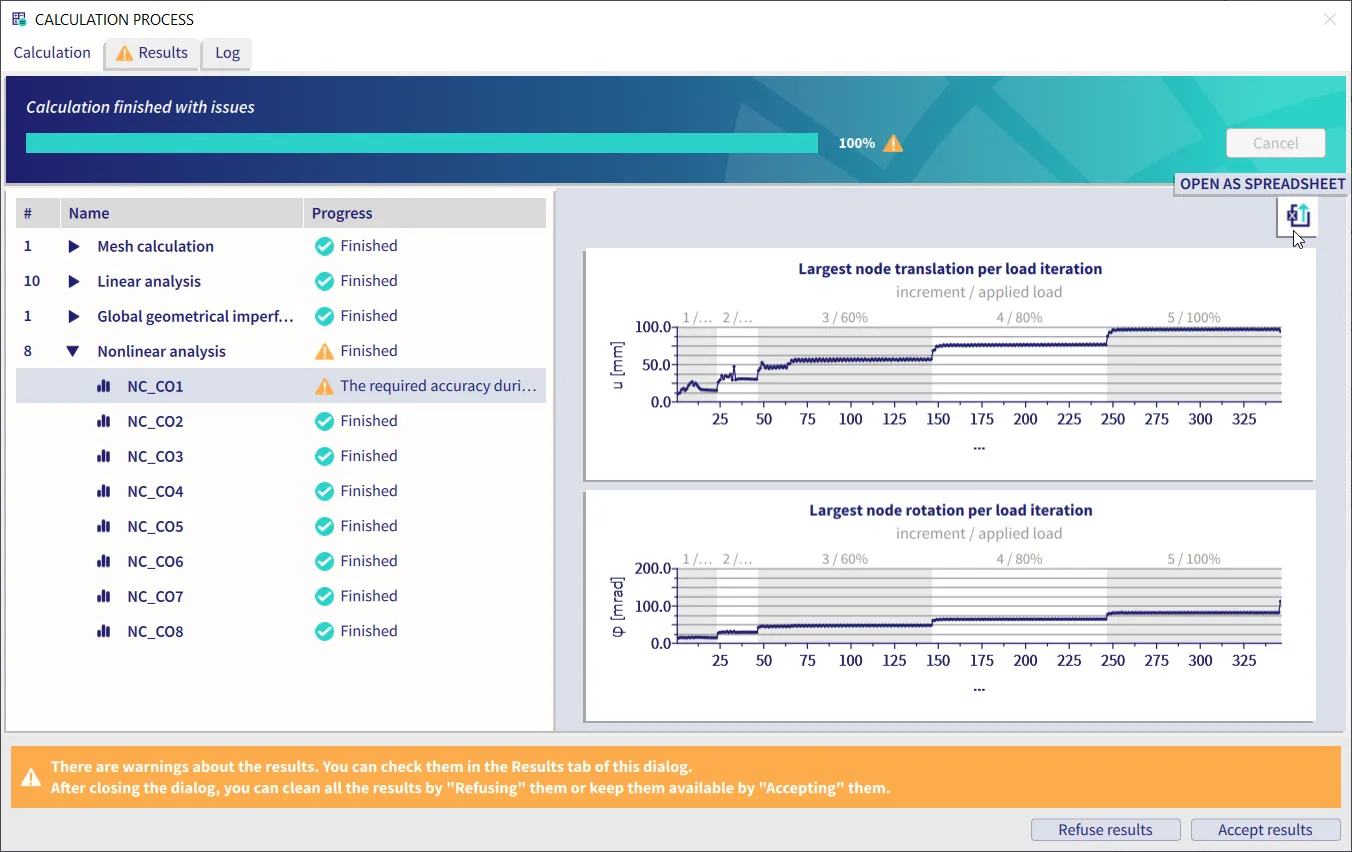Expand the Linear analysis row
Viewport: 1352px width, 852px height.
73,281
